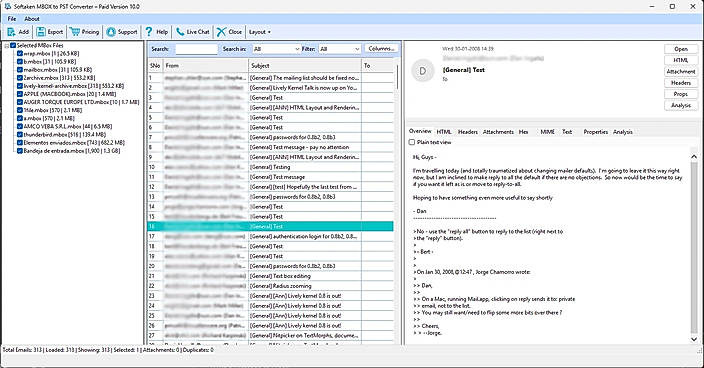Select email 'Test message - pay no attention'
704x368 pixels.
click(x=271, y=147)
